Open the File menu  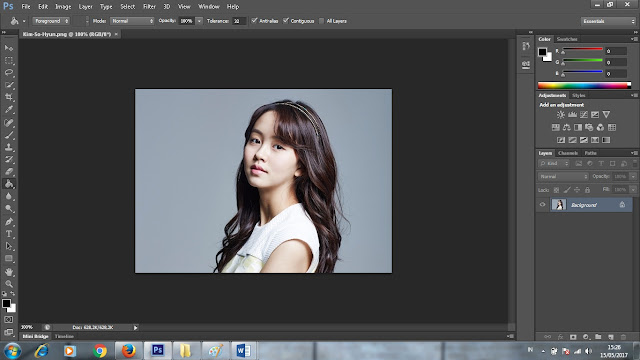pyautogui.click(x=26, y=7)
